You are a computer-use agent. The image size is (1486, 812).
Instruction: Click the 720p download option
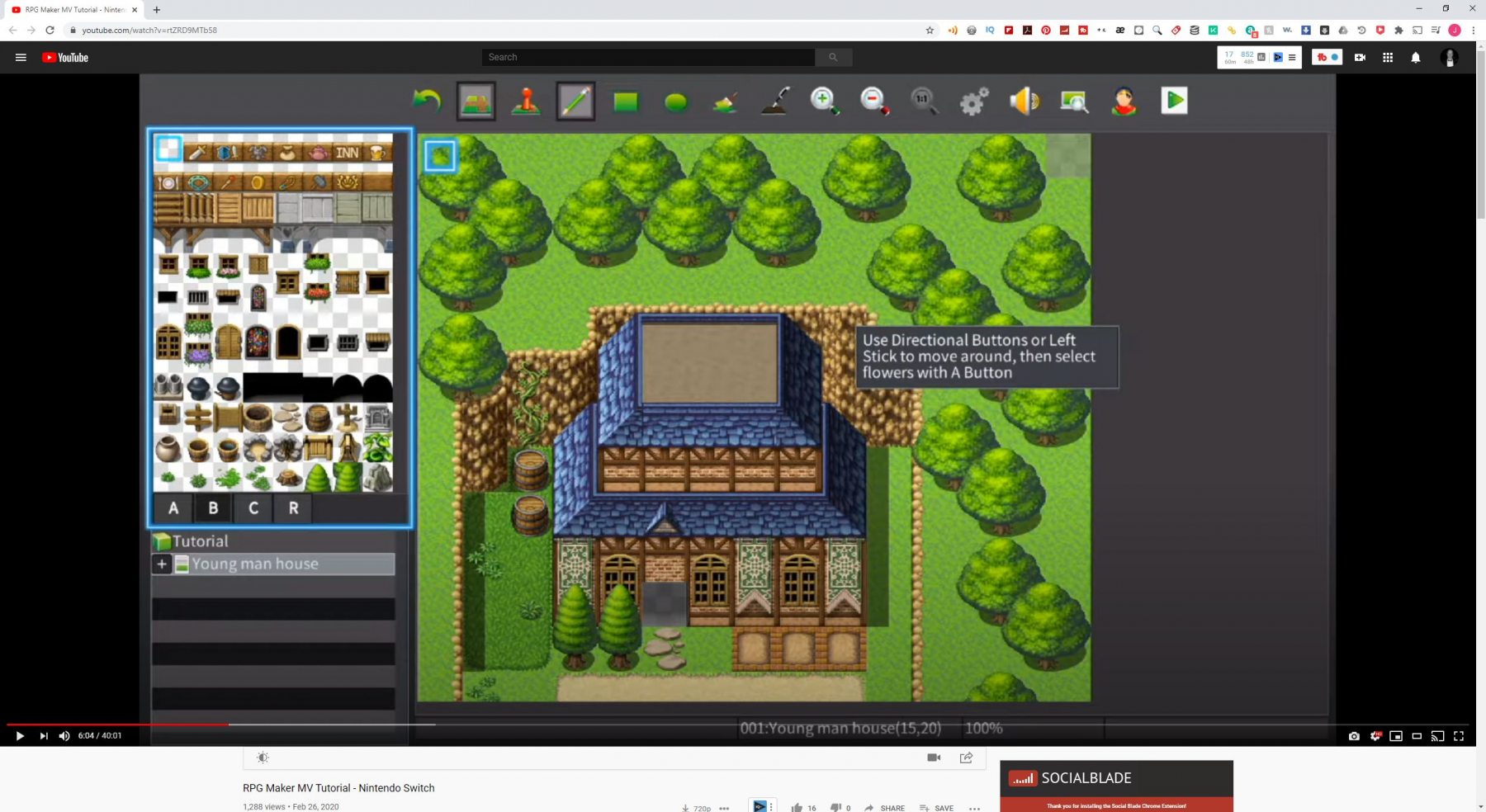697,808
